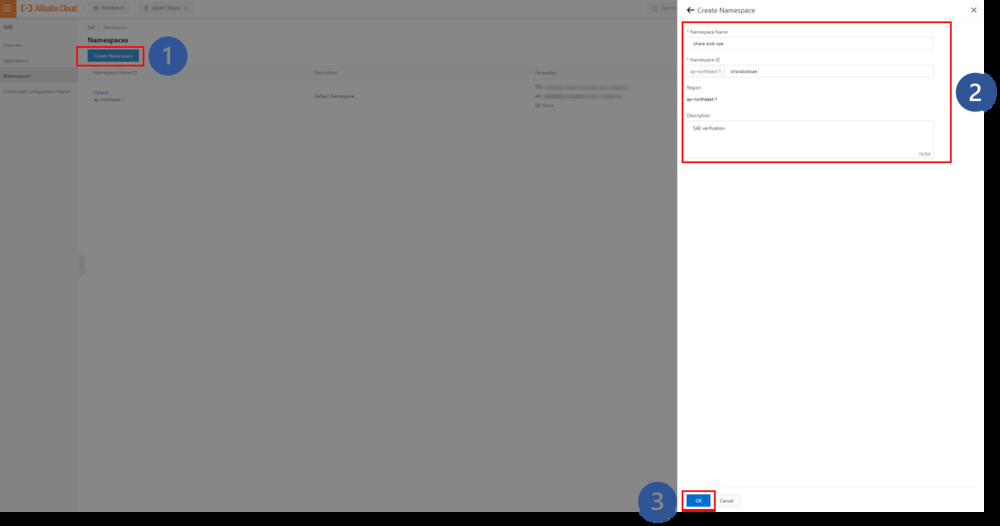
Task: Expand the Japan (Tokyo) region dropdown
Action: (166, 8)
